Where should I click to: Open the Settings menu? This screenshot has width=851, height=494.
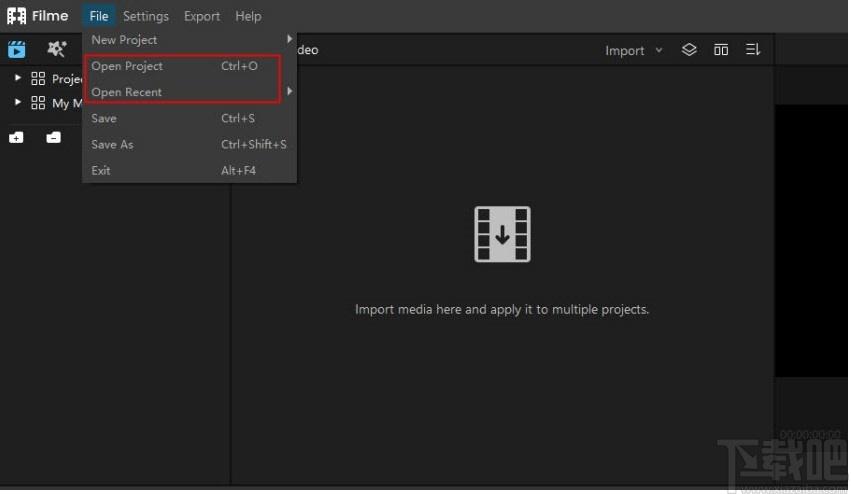145,16
